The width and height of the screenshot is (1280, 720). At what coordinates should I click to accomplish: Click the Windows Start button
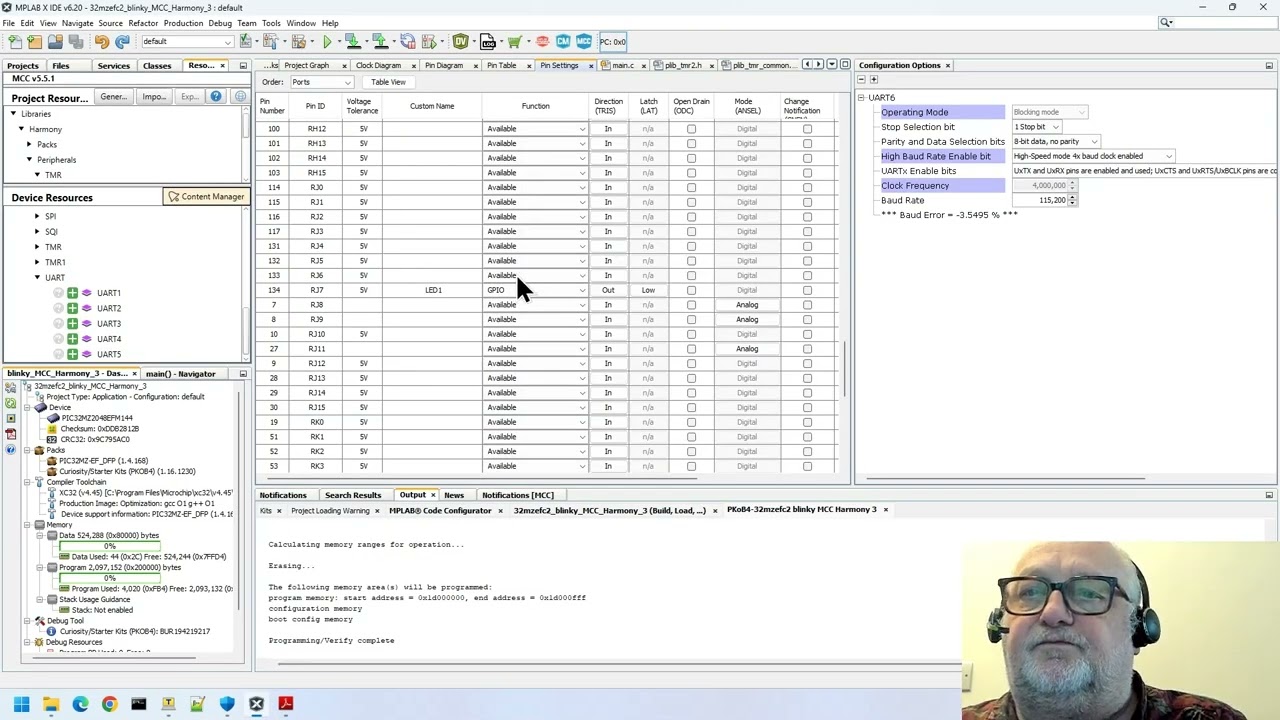coord(21,704)
